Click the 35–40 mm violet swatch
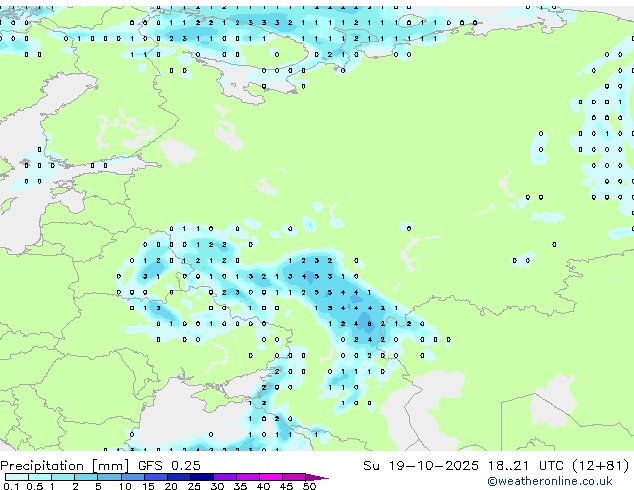Viewport: 634px width, 490px height. point(248,477)
